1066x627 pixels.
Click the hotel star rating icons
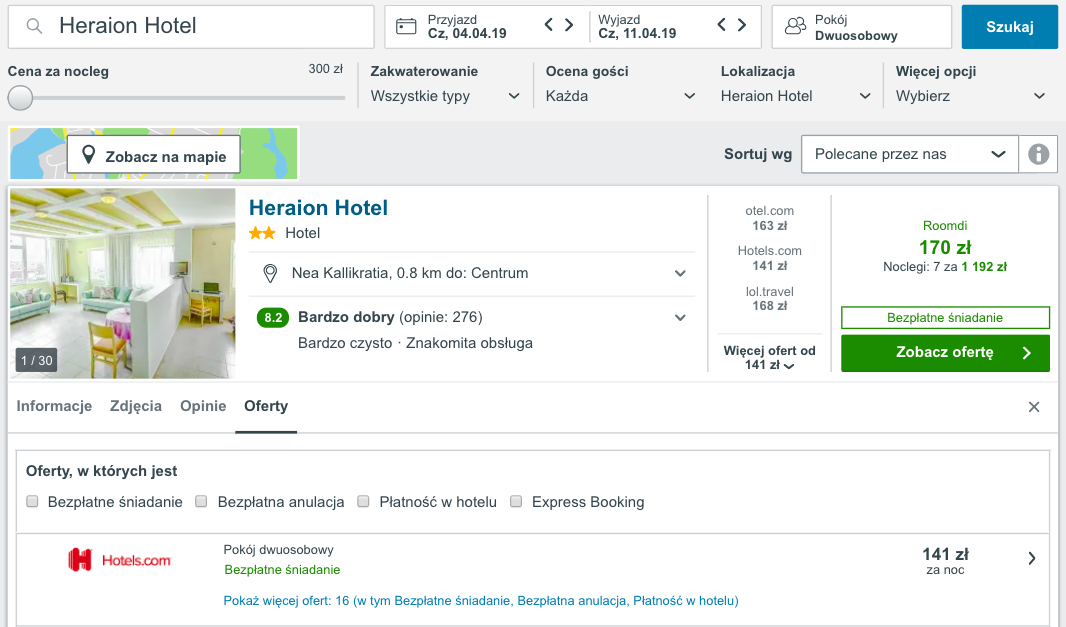tap(262, 233)
